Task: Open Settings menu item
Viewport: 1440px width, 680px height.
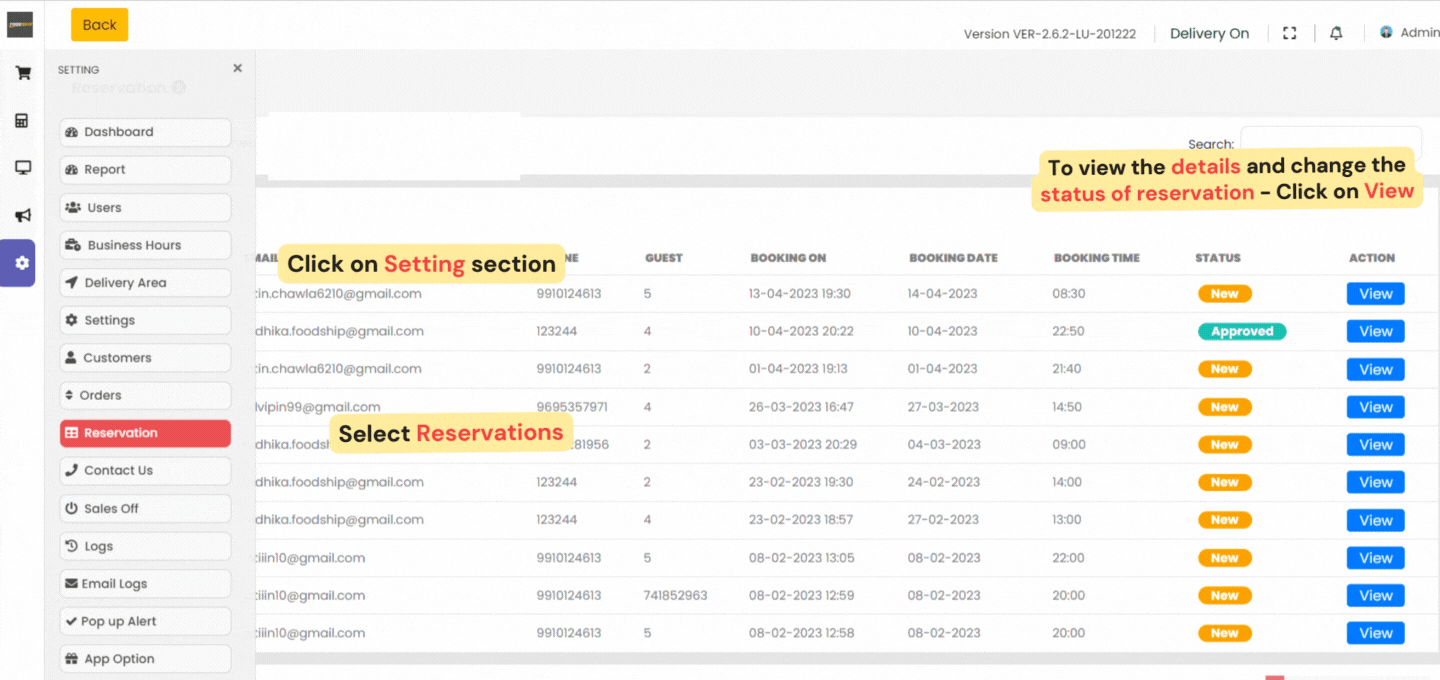Action: click(145, 320)
